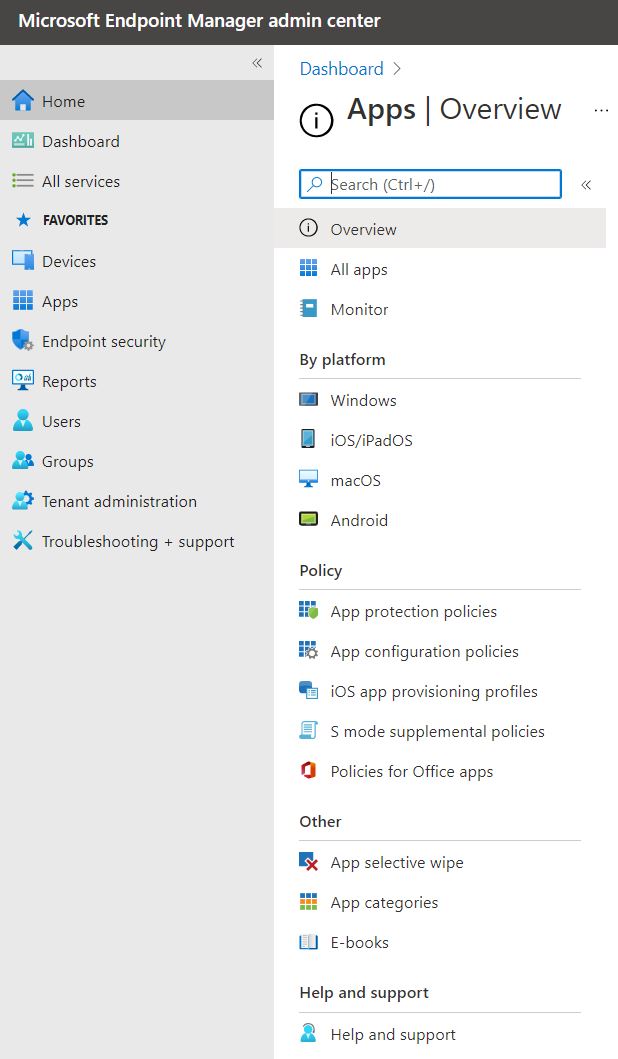Click the Endpoint security shield icon
This screenshot has height=1059, width=618.
click(23, 340)
